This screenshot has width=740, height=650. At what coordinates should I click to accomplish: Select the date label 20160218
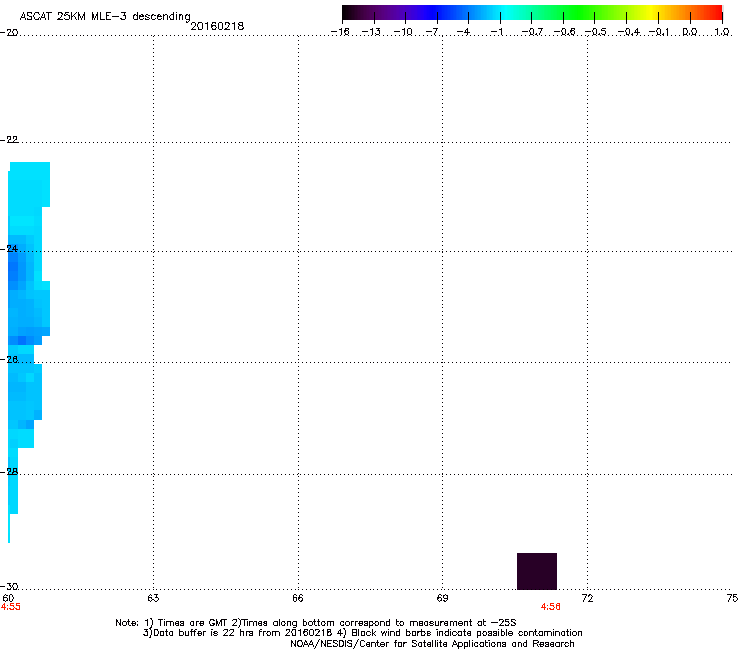[x=217, y=26]
